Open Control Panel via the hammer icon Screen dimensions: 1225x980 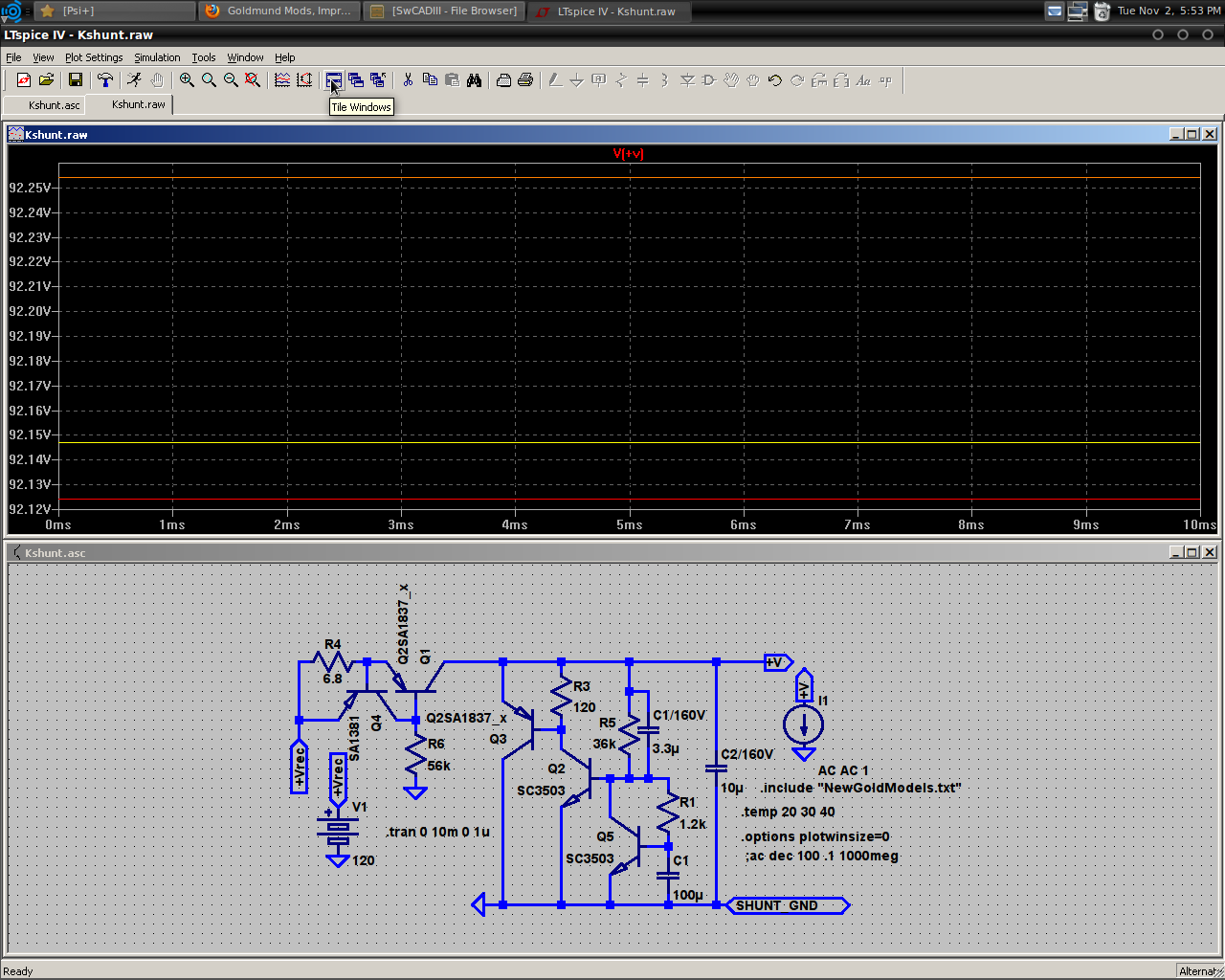pos(105,80)
